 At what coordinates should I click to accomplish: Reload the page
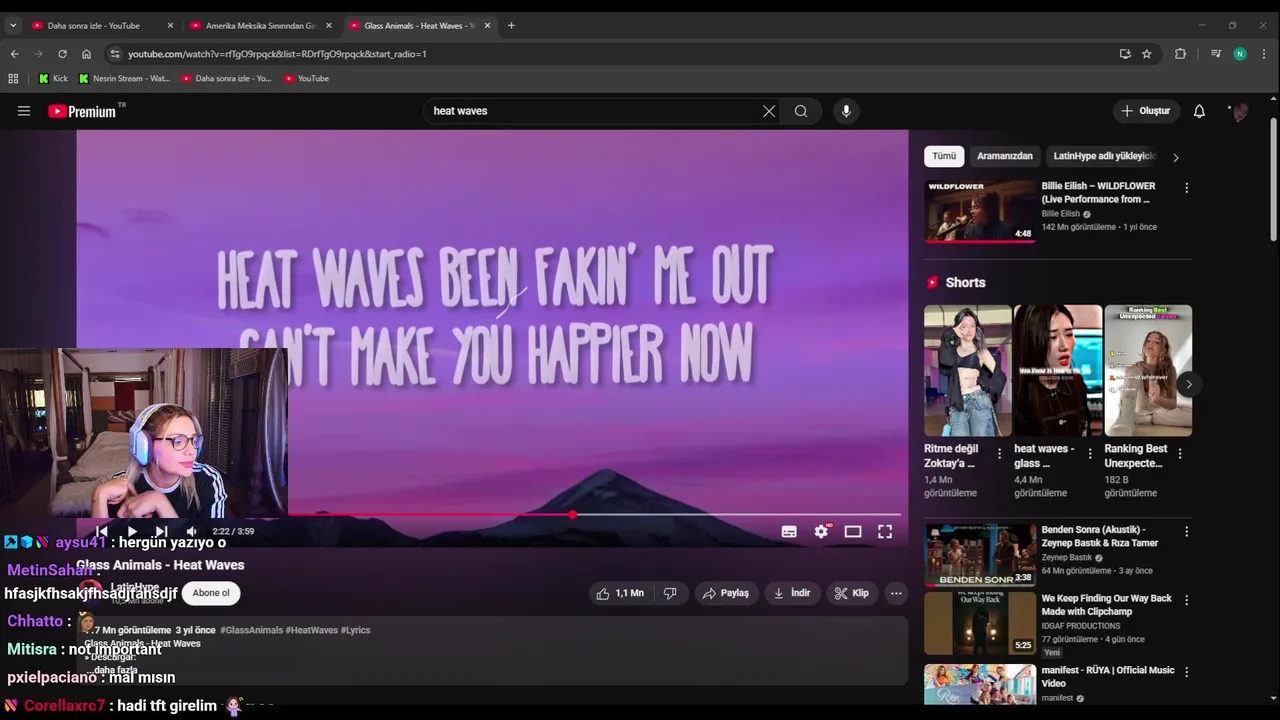click(62, 54)
